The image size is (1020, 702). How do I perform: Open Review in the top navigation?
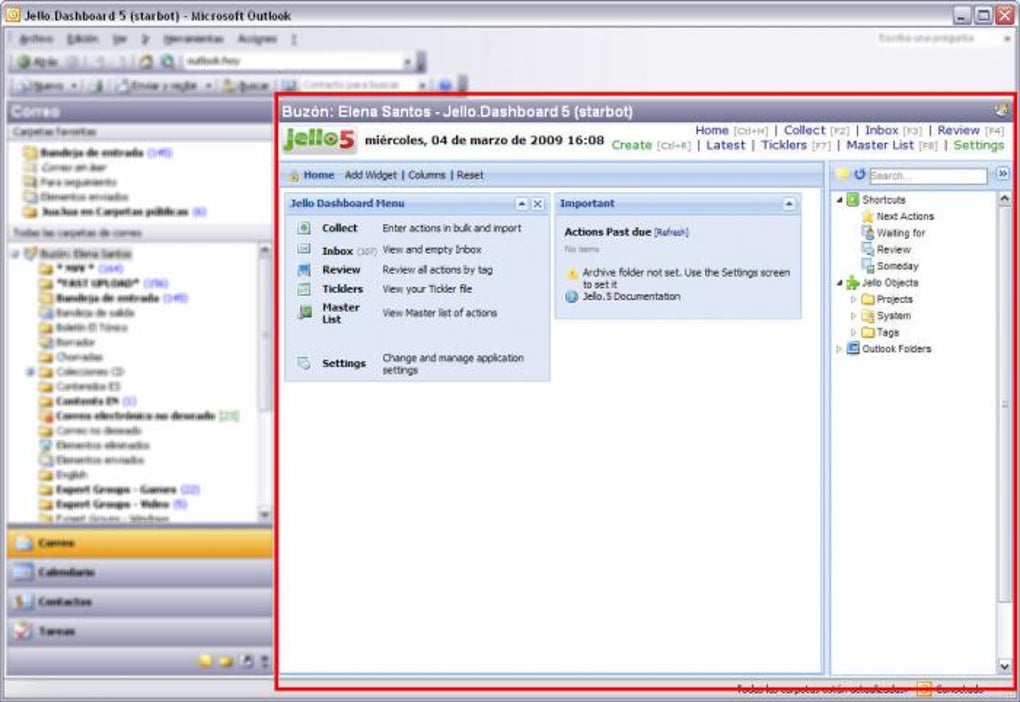[x=958, y=130]
